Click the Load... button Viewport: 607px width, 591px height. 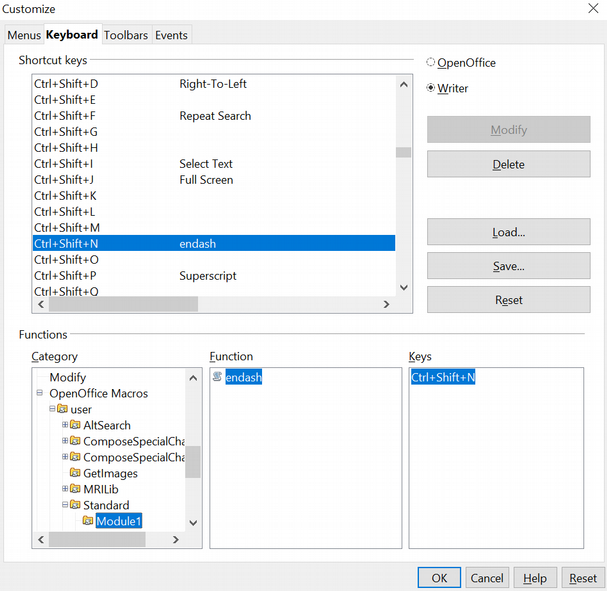point(508,232)
